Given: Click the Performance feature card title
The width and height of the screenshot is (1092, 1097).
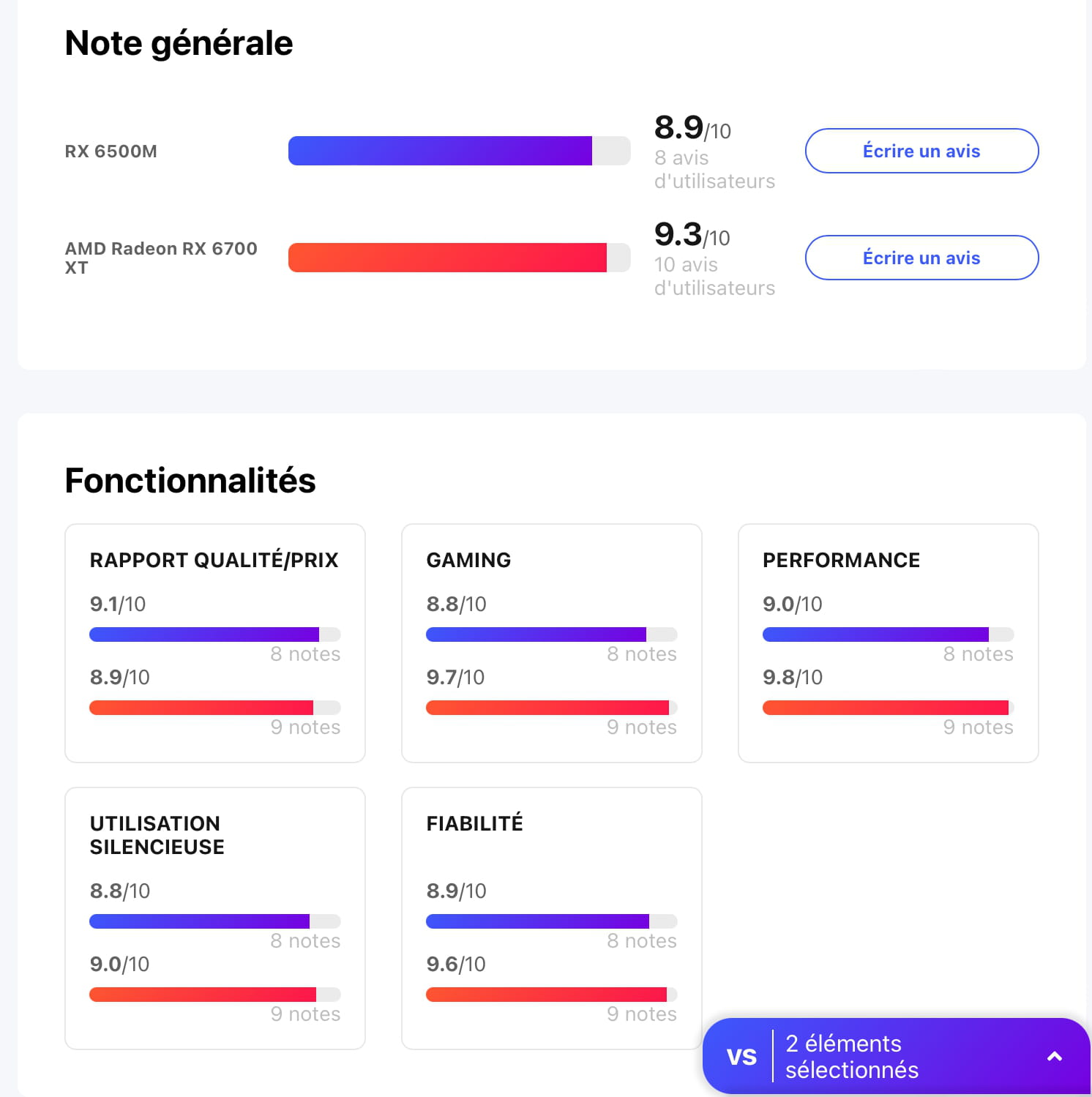Looking at the screenshot, I should 841,560.
